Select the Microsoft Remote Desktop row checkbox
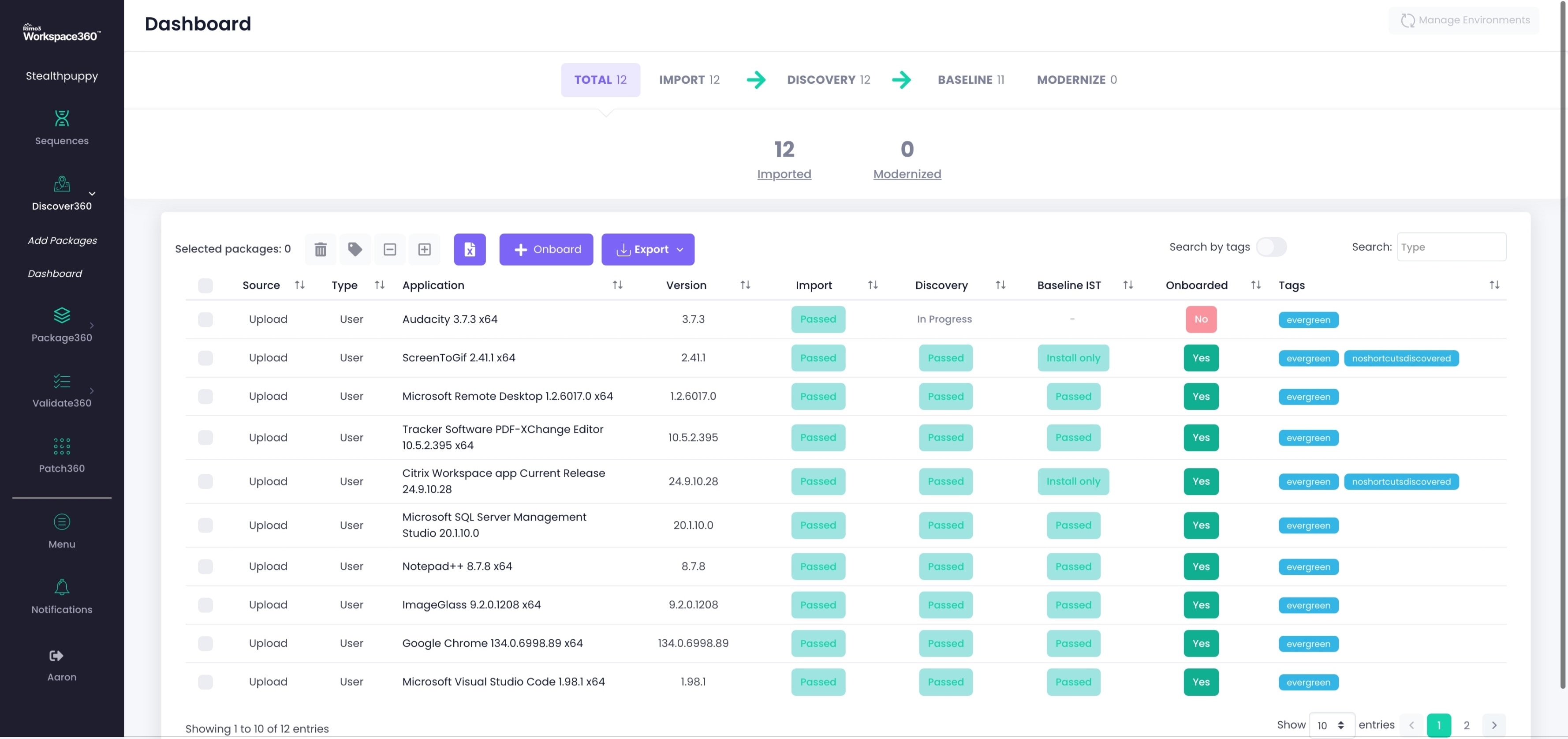 [205, 396]
